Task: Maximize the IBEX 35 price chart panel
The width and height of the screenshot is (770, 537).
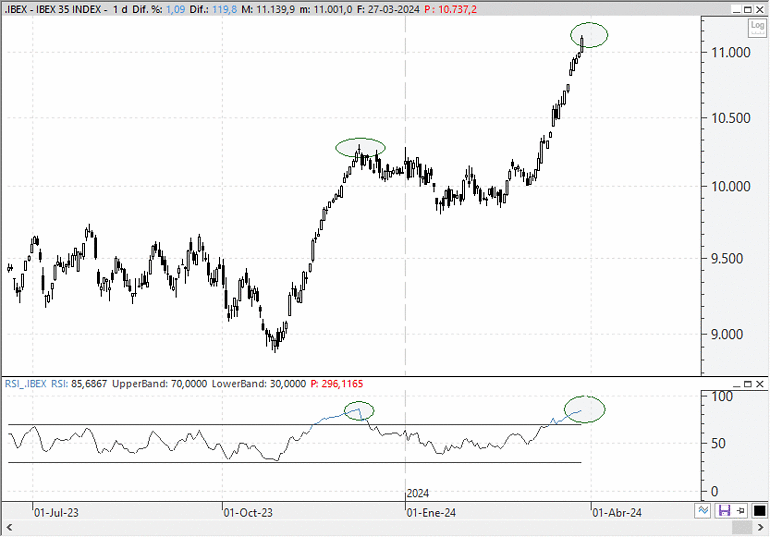Action: click(748, 9)
